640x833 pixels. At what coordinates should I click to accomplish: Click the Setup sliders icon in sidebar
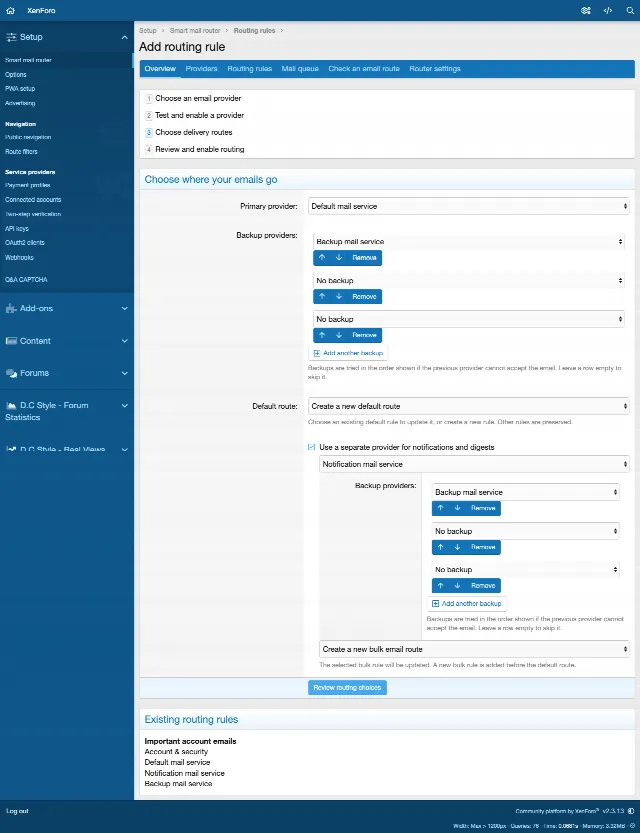click(11, 37)
